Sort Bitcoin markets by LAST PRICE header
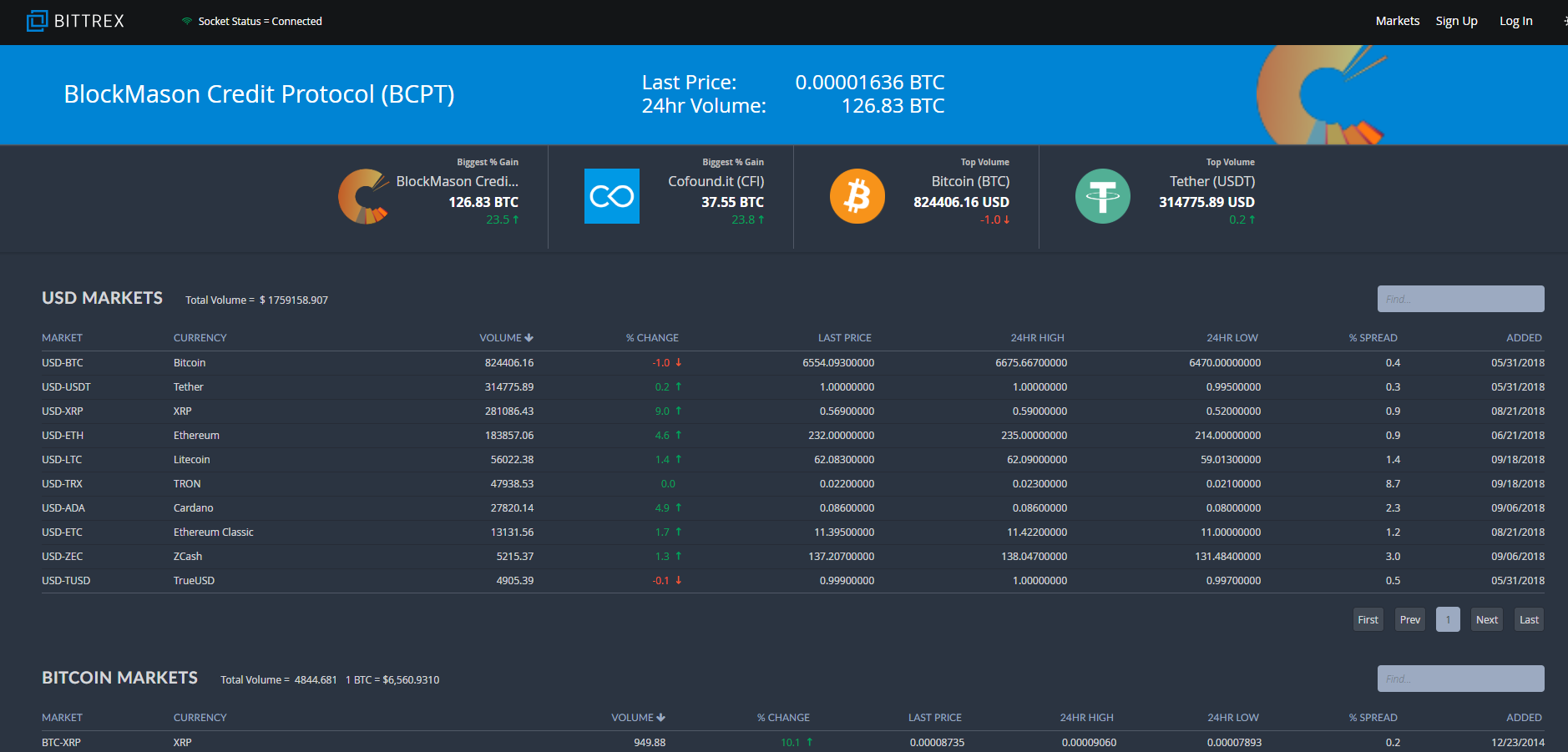Screen dimensions: 1568x752 [x=935, y=718]
